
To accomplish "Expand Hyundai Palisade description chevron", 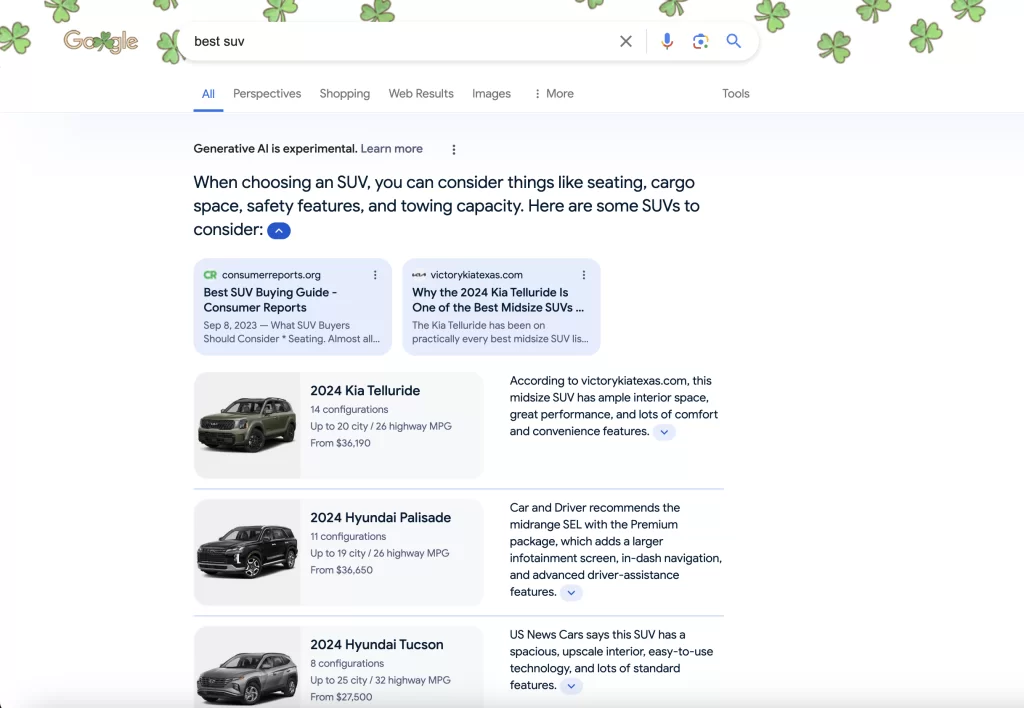I will click(571, 592).
